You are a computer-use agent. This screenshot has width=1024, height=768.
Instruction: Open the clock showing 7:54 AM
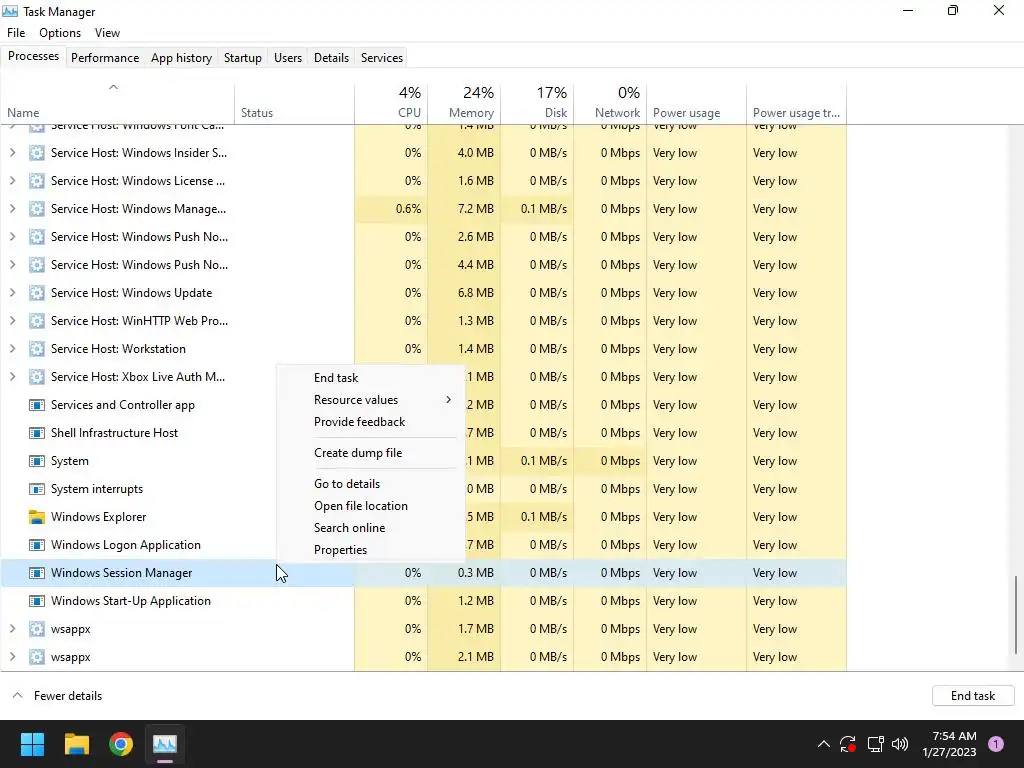click(950, 744)
